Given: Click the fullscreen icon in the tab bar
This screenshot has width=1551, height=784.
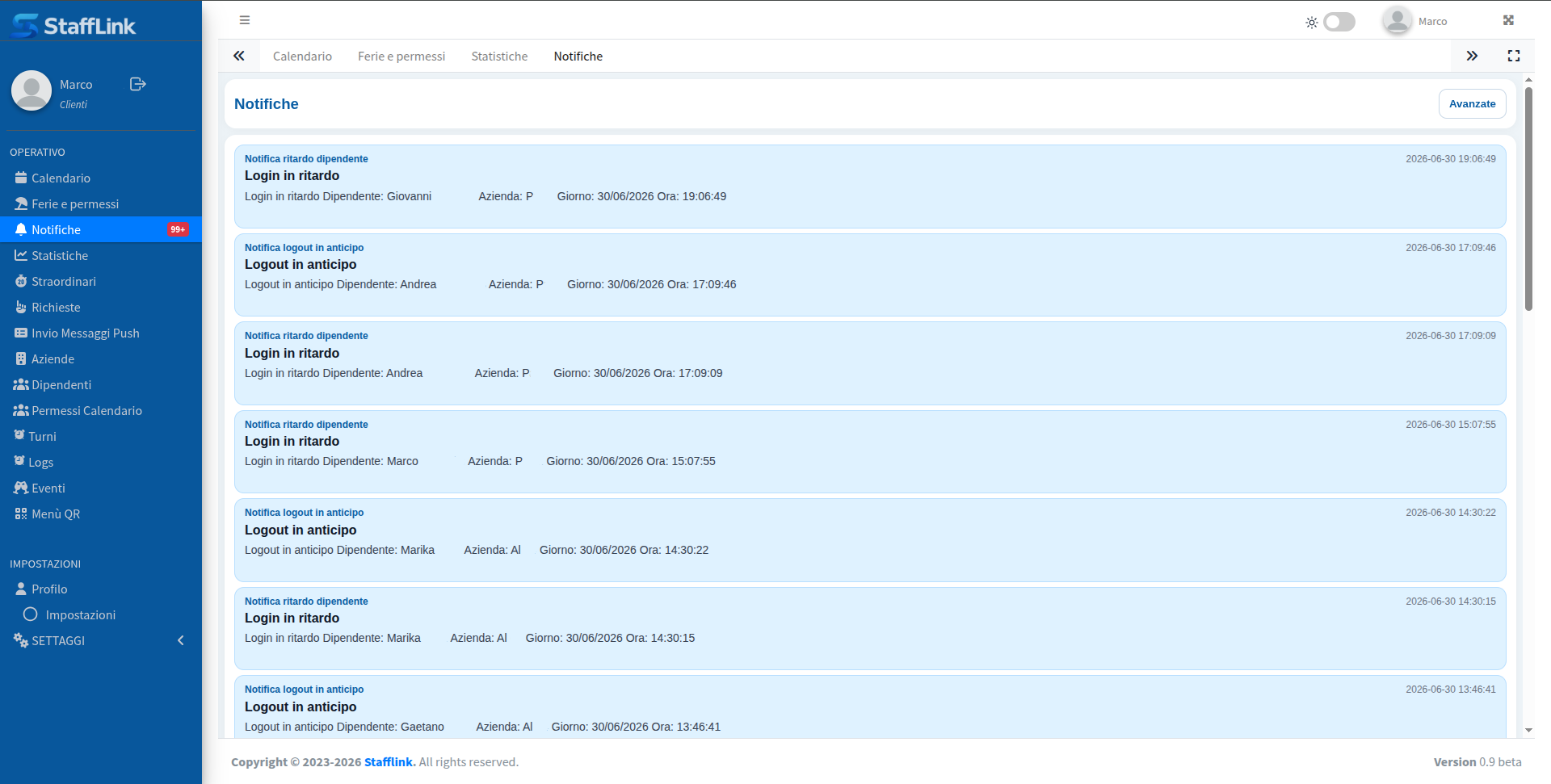Looking at the screenshot, I should [x=1514, y=56].
